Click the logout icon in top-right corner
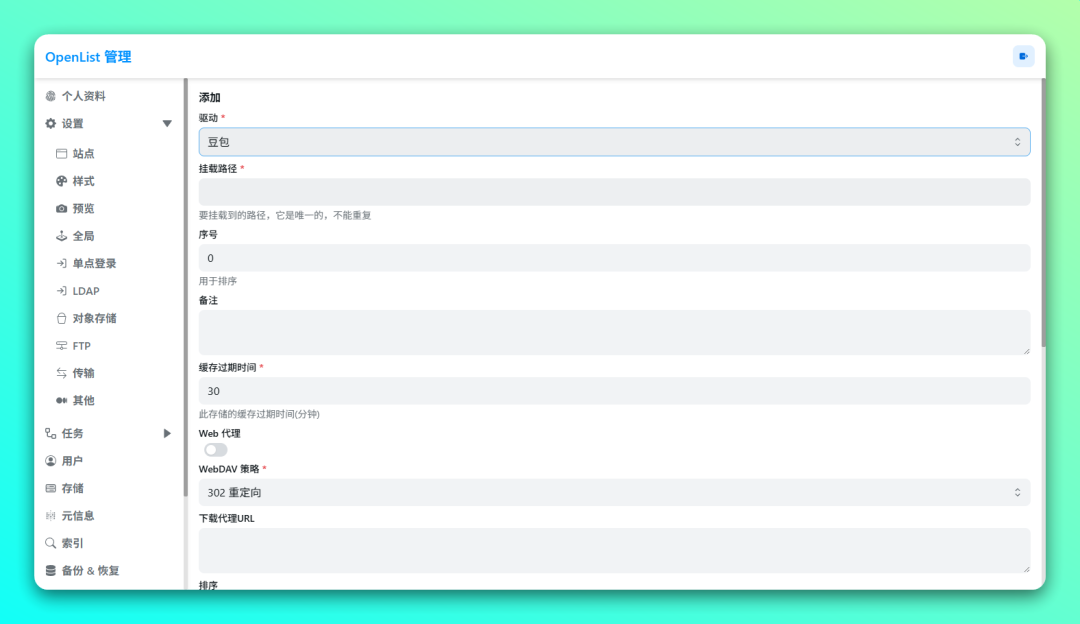The image size is (1080, 624). point(1023,57)
